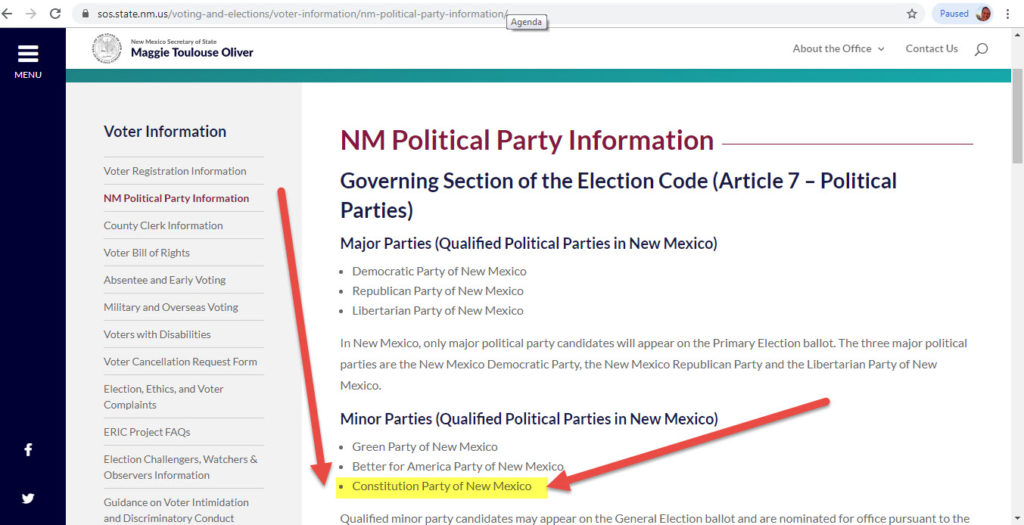Click Democratic Party of New Mexico
The height and width of the screenshot is (525, 1024).
click(x=439, y=271)
